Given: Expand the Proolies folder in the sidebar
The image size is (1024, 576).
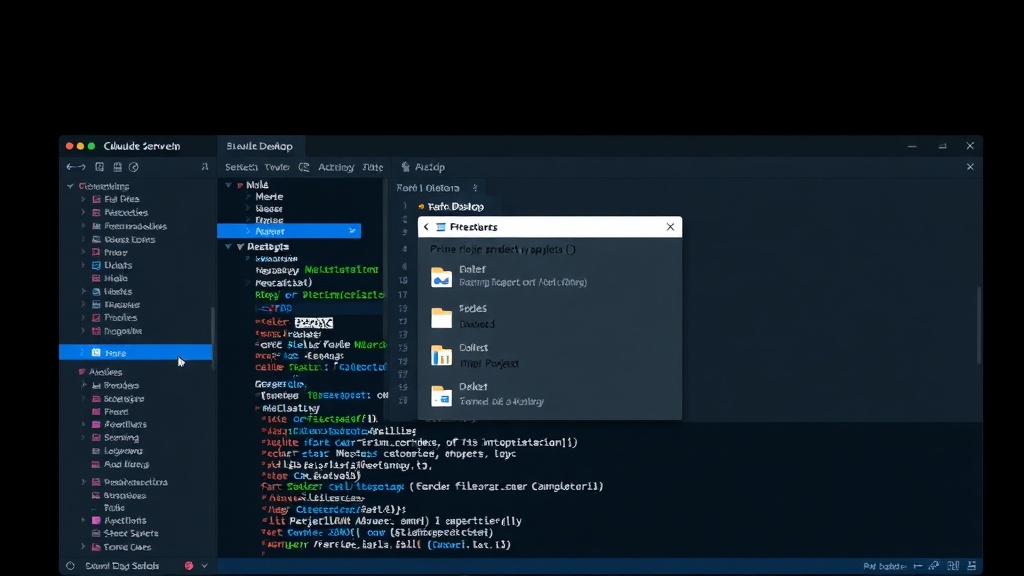Looking at the screenshot, I should click(83, 317).
